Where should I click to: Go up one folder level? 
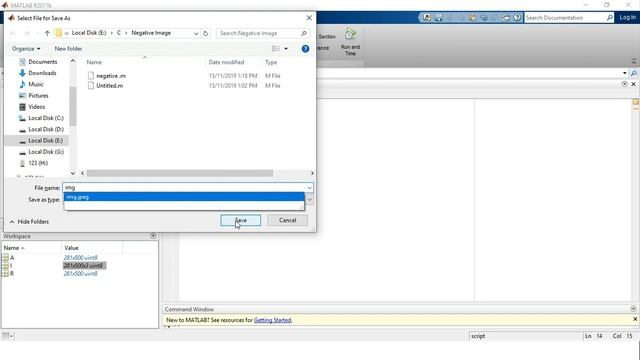click(47, 33)
